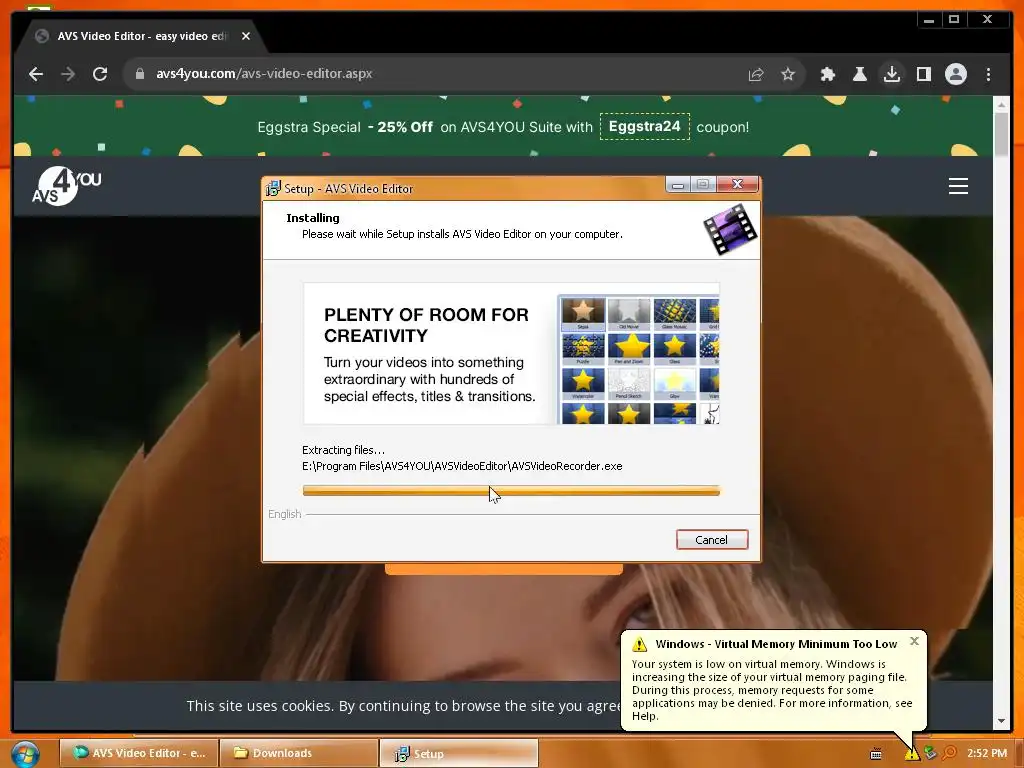Click the Virtual Memory warning message text
The height and width of the screenshot is (768, 1024).
[x=772, y=690]
